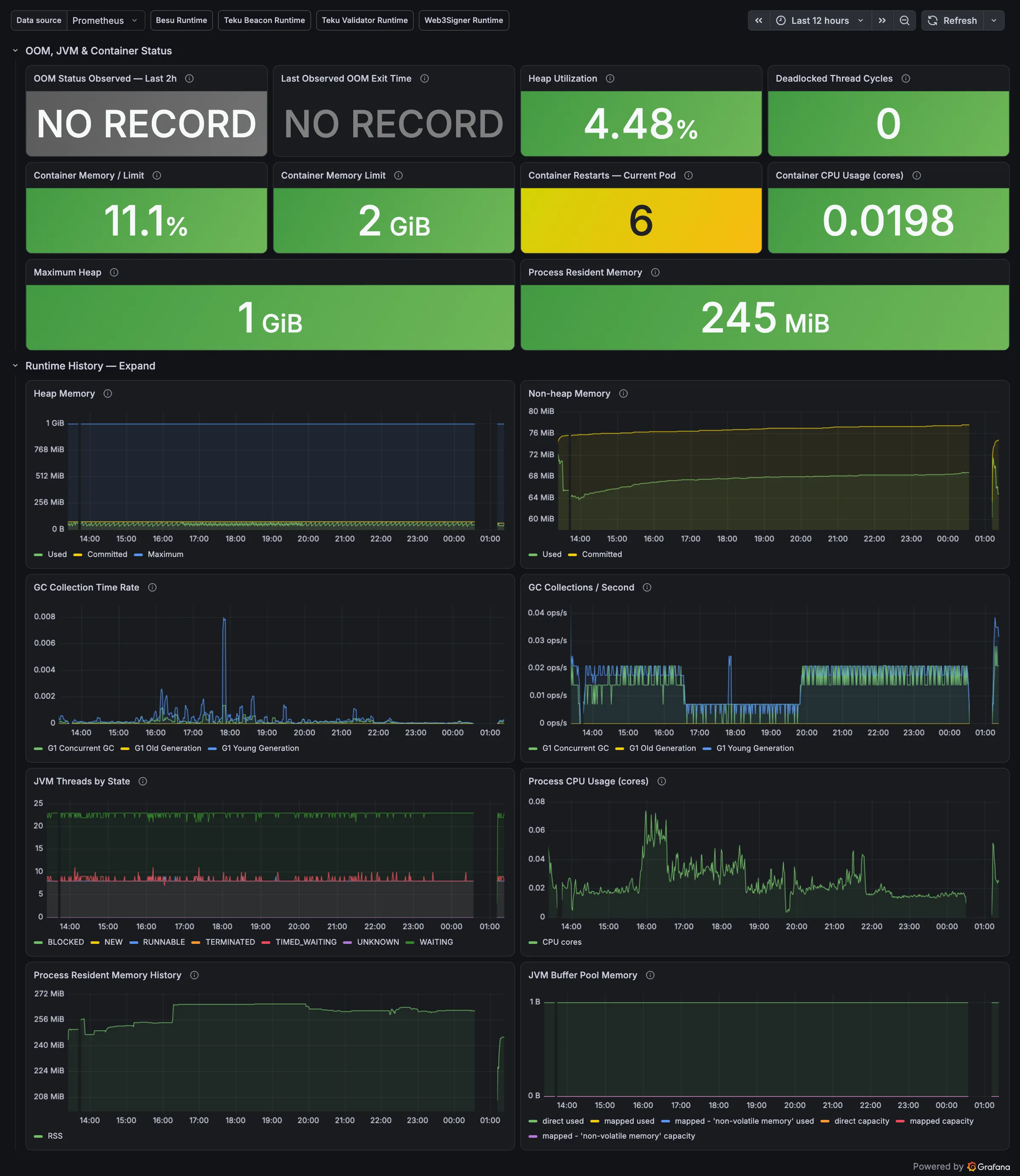This screenshot has height=1176, width=1020.
Task: Toggle mapped capacity in JVM Buffer Pool legend
Action: (x=941, y=1121)
